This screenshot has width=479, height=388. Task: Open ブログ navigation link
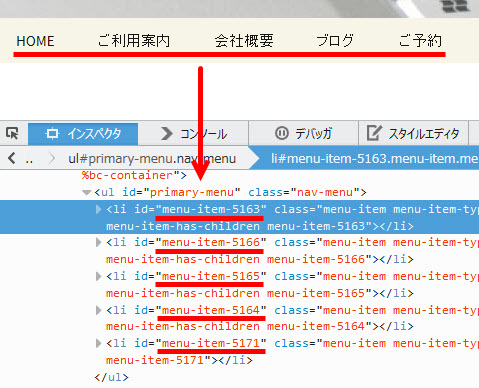coord(335,41)
